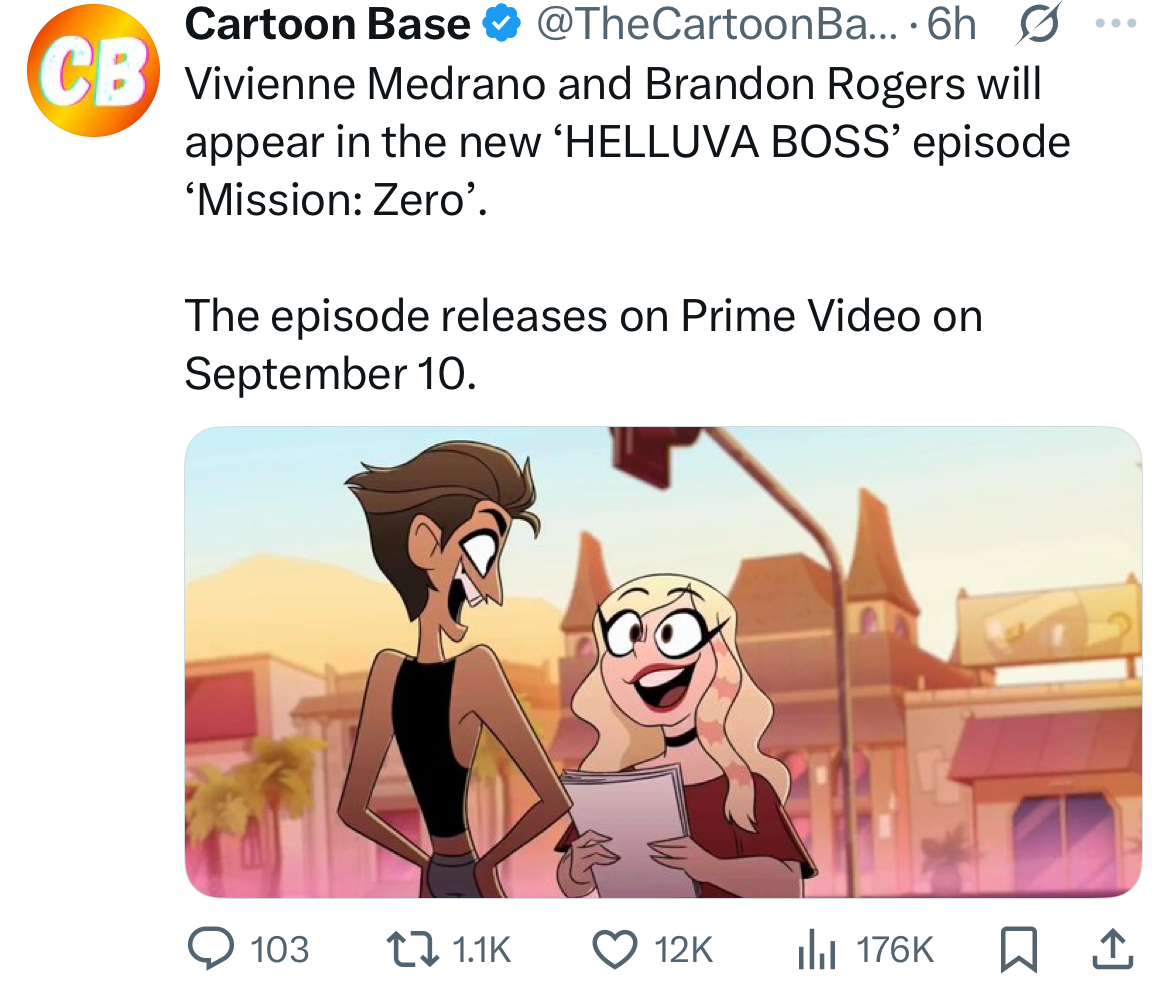1170x987 pixels.
Task: Click the 12K likes count
Action: click(x=683, y=950)
